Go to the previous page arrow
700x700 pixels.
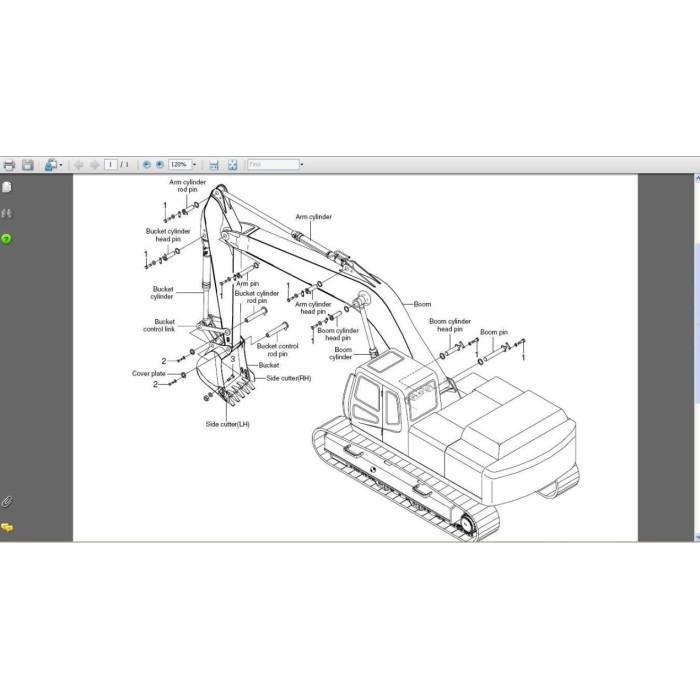click(x=79, y=165)
